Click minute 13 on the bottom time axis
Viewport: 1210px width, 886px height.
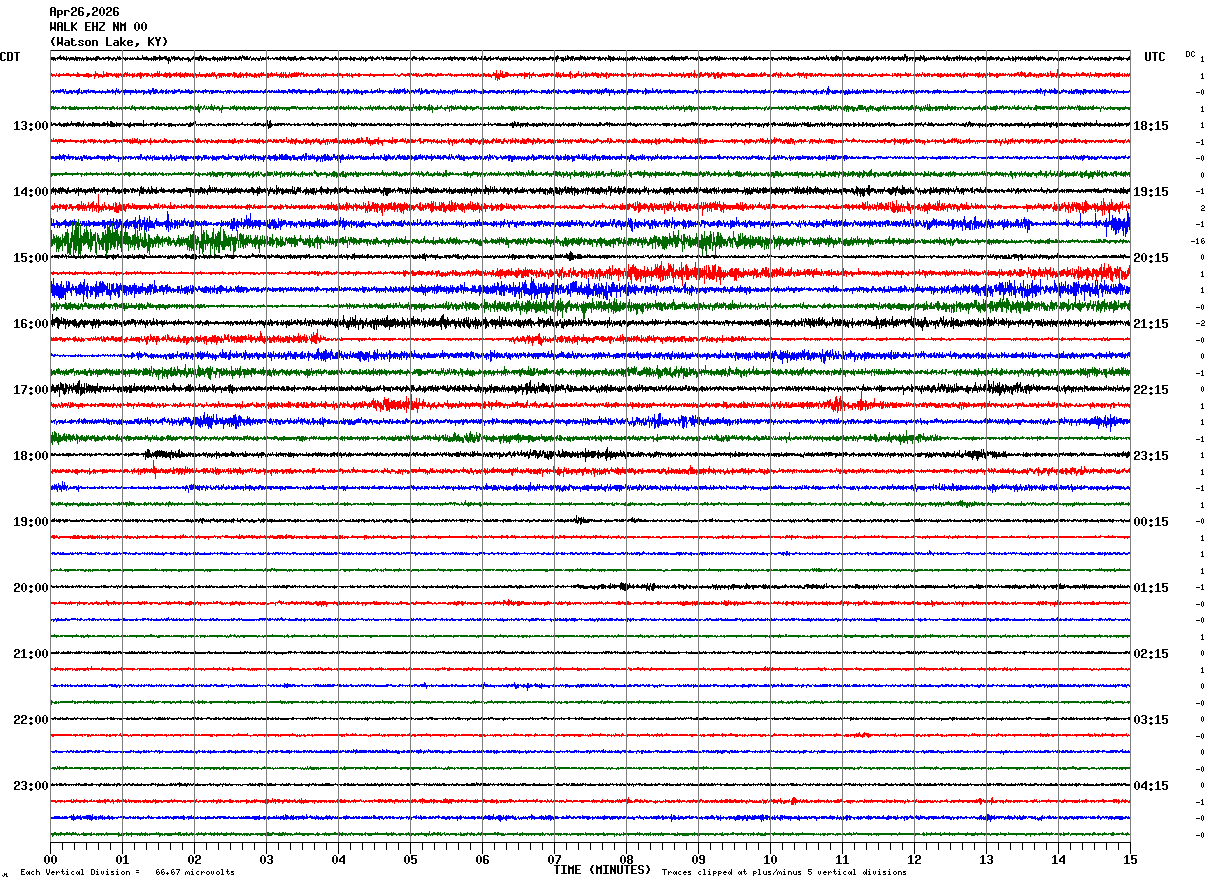click(986, 859)
